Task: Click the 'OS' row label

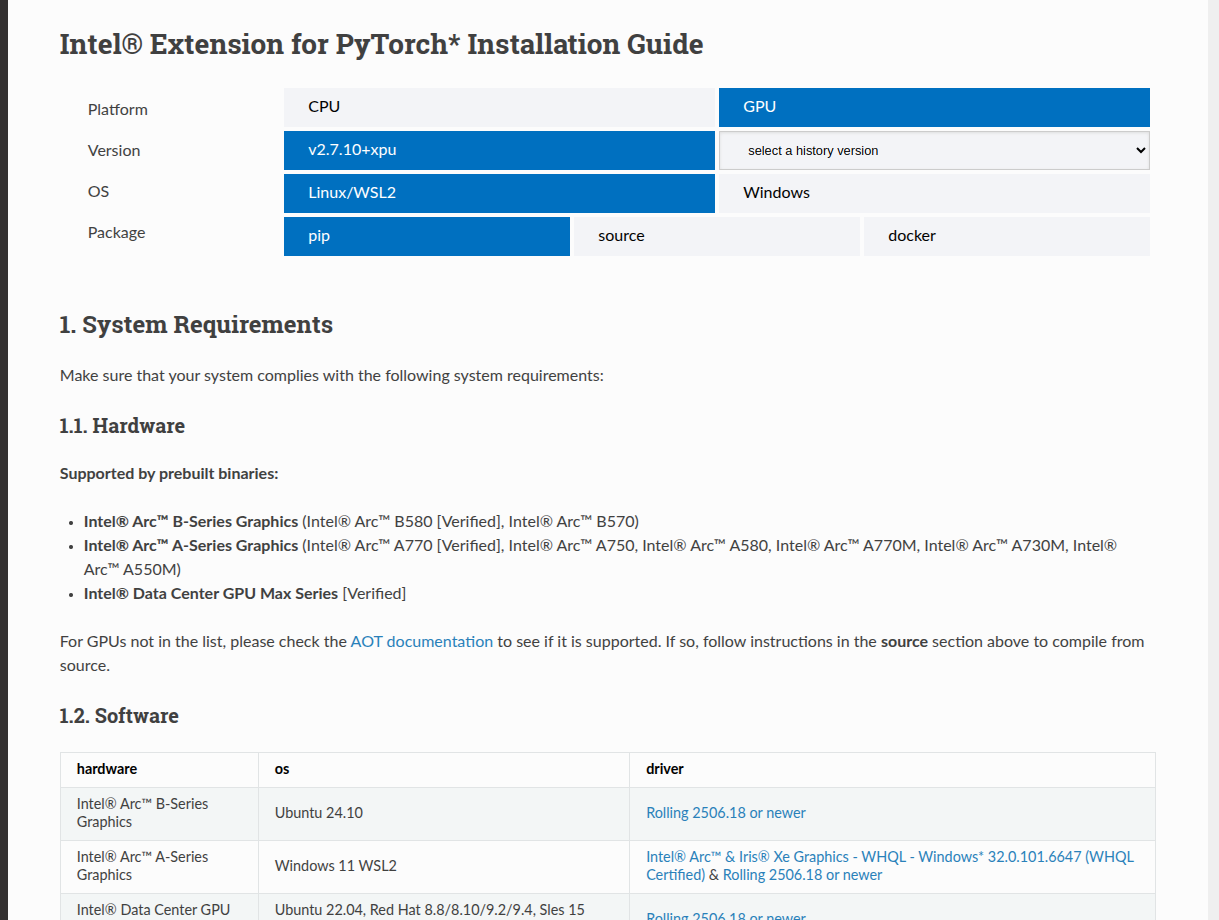Action: click(98, 191)
